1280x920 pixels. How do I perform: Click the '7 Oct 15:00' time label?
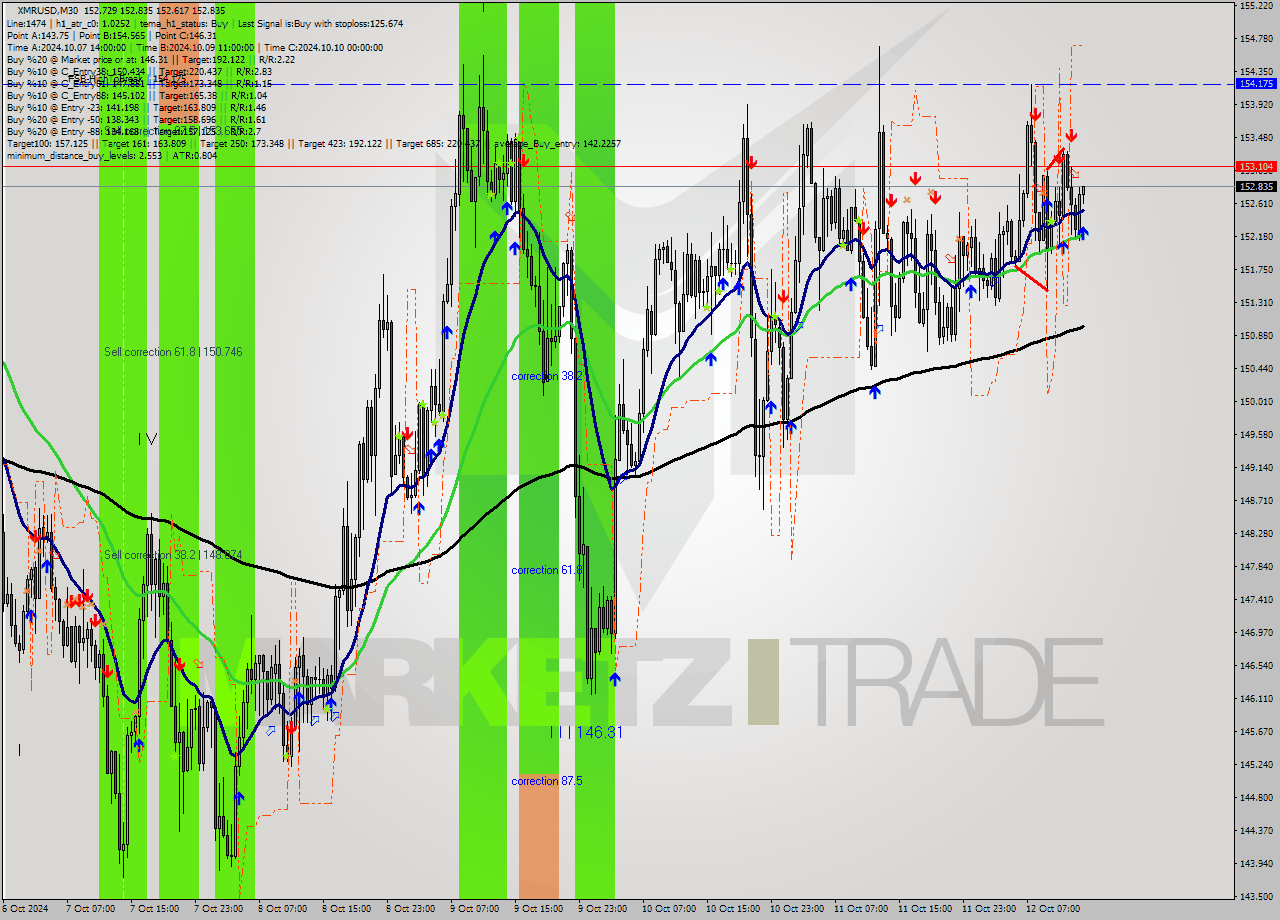[x=154, y=909]
